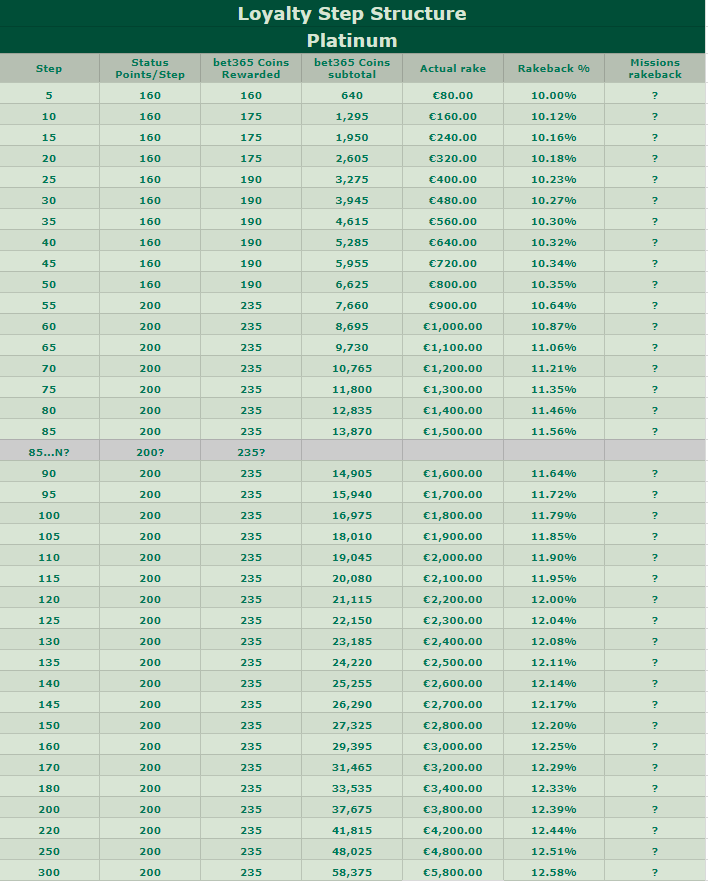
Task: Click the cell reading '200?'
Action: [150, 452]
